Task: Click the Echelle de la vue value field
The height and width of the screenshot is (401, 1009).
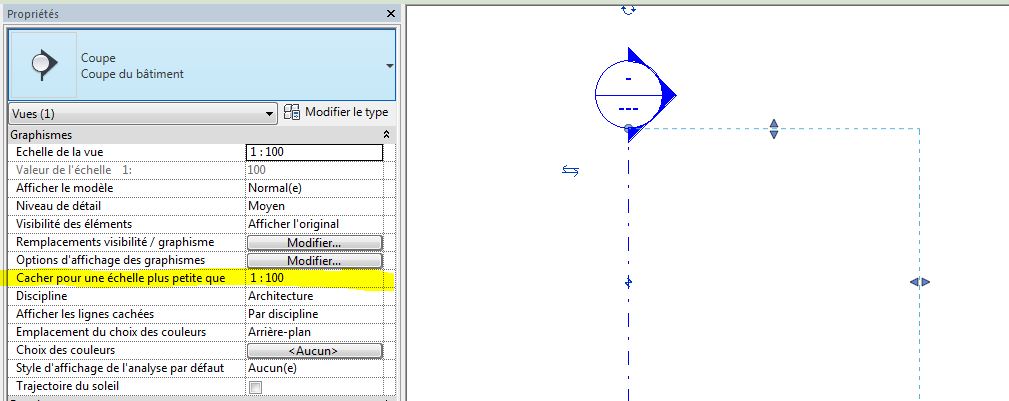Action: click(x=314, y=152)
